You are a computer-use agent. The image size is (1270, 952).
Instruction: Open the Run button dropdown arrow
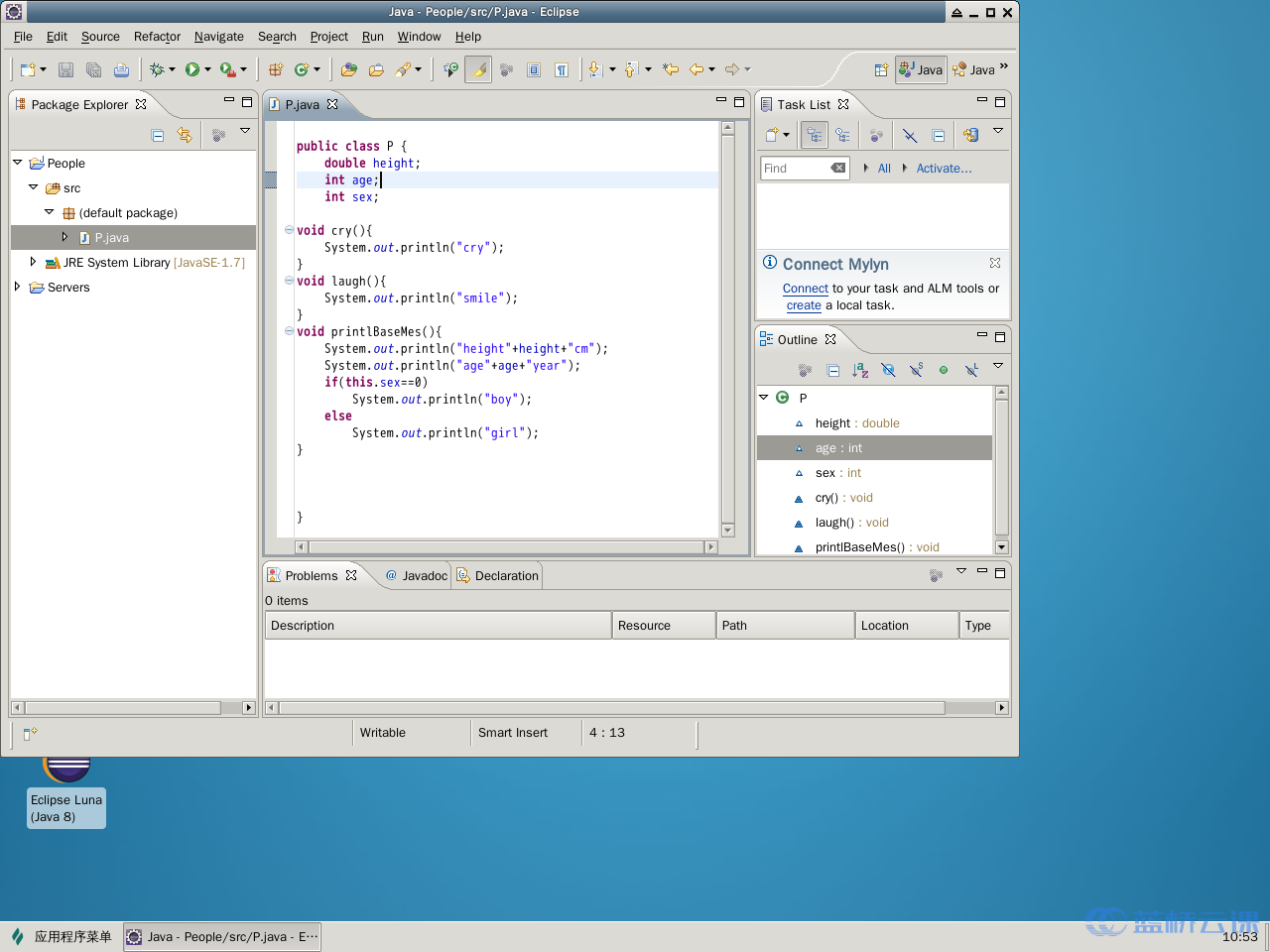pos(207,69)
